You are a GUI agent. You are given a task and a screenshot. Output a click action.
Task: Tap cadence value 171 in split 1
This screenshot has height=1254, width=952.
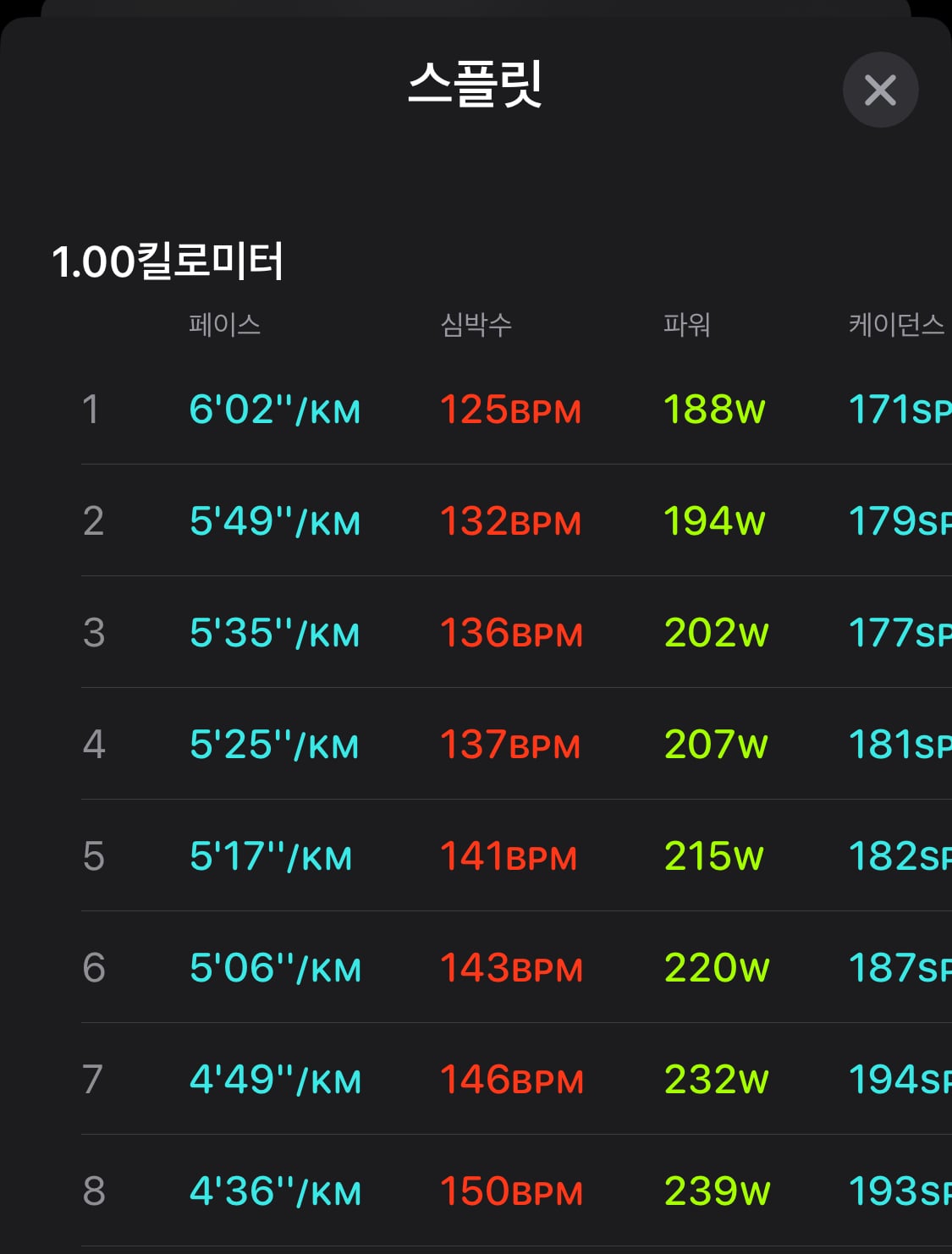pyautogui.click(x=900, y=410)
